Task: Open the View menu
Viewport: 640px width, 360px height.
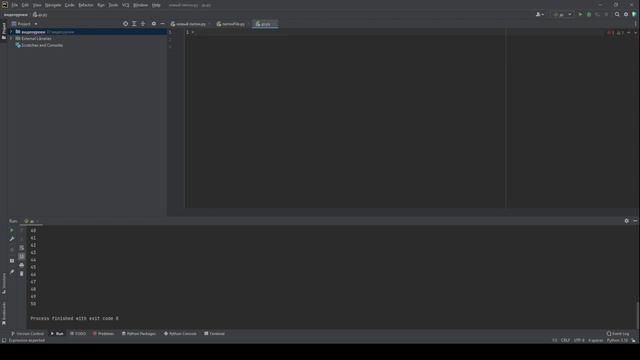Action: click(x=37, y=5)
